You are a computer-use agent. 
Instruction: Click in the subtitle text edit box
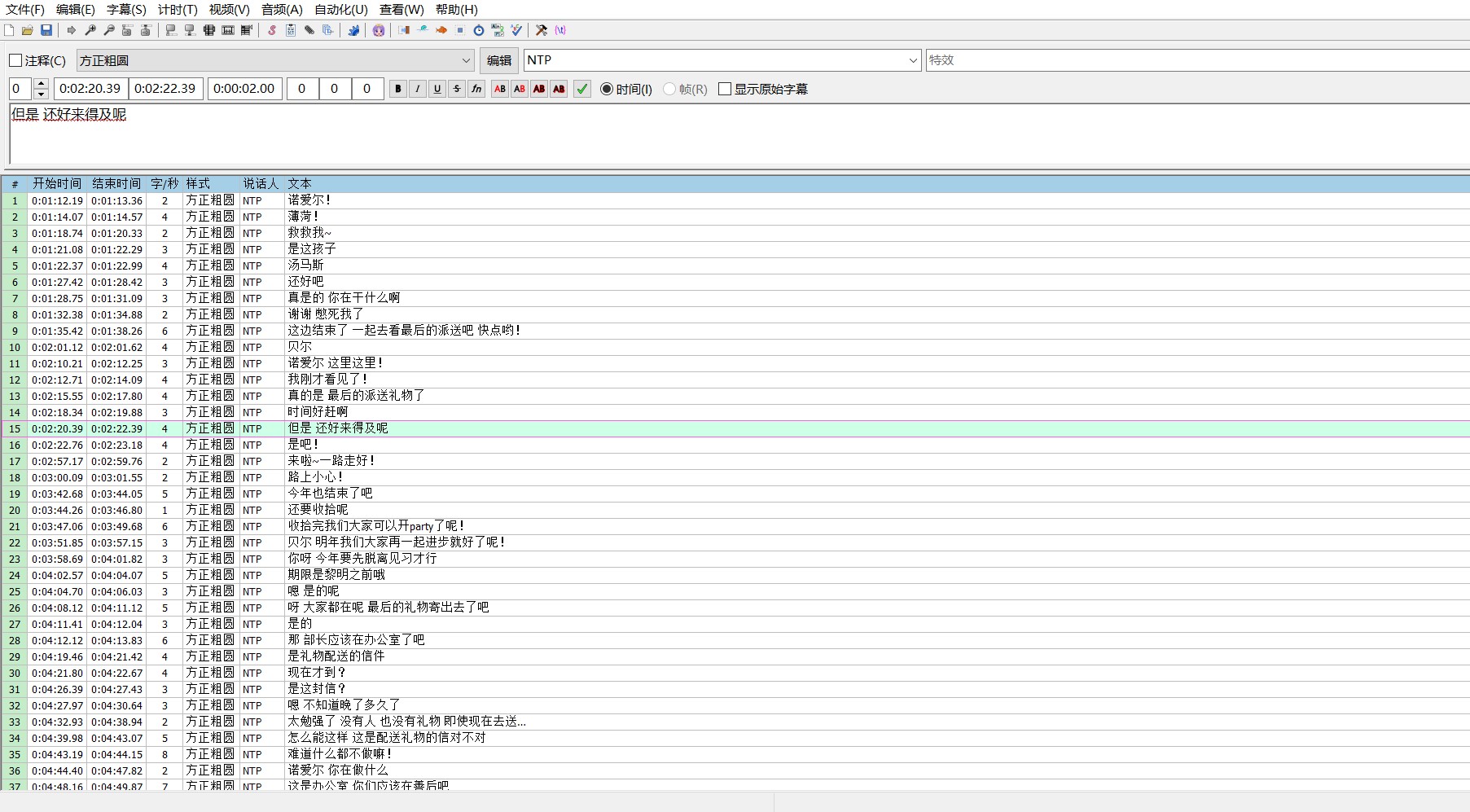pyautogui.click(x=739, y=134)
